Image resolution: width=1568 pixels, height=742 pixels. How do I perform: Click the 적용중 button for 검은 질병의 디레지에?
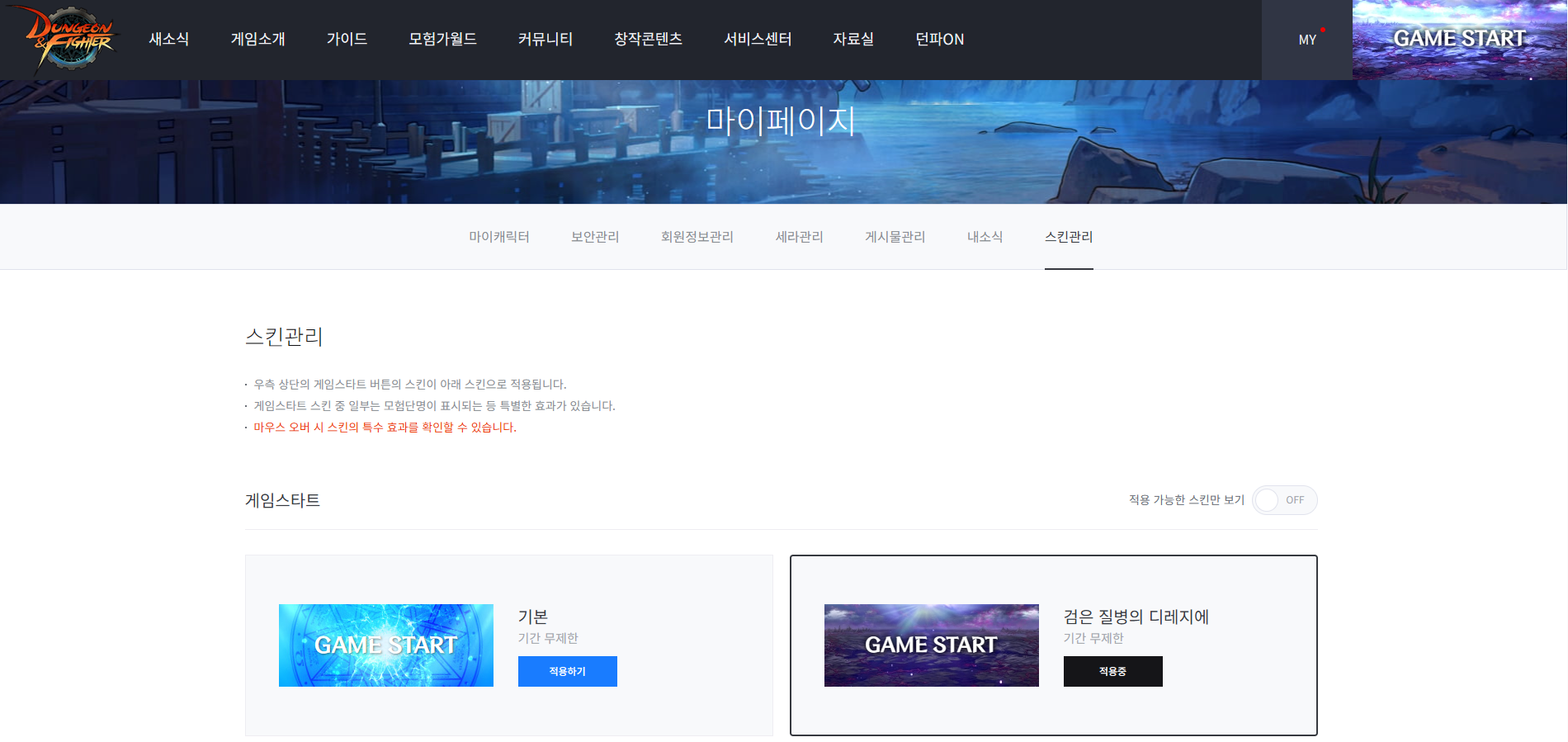(x=1112, y=671)
